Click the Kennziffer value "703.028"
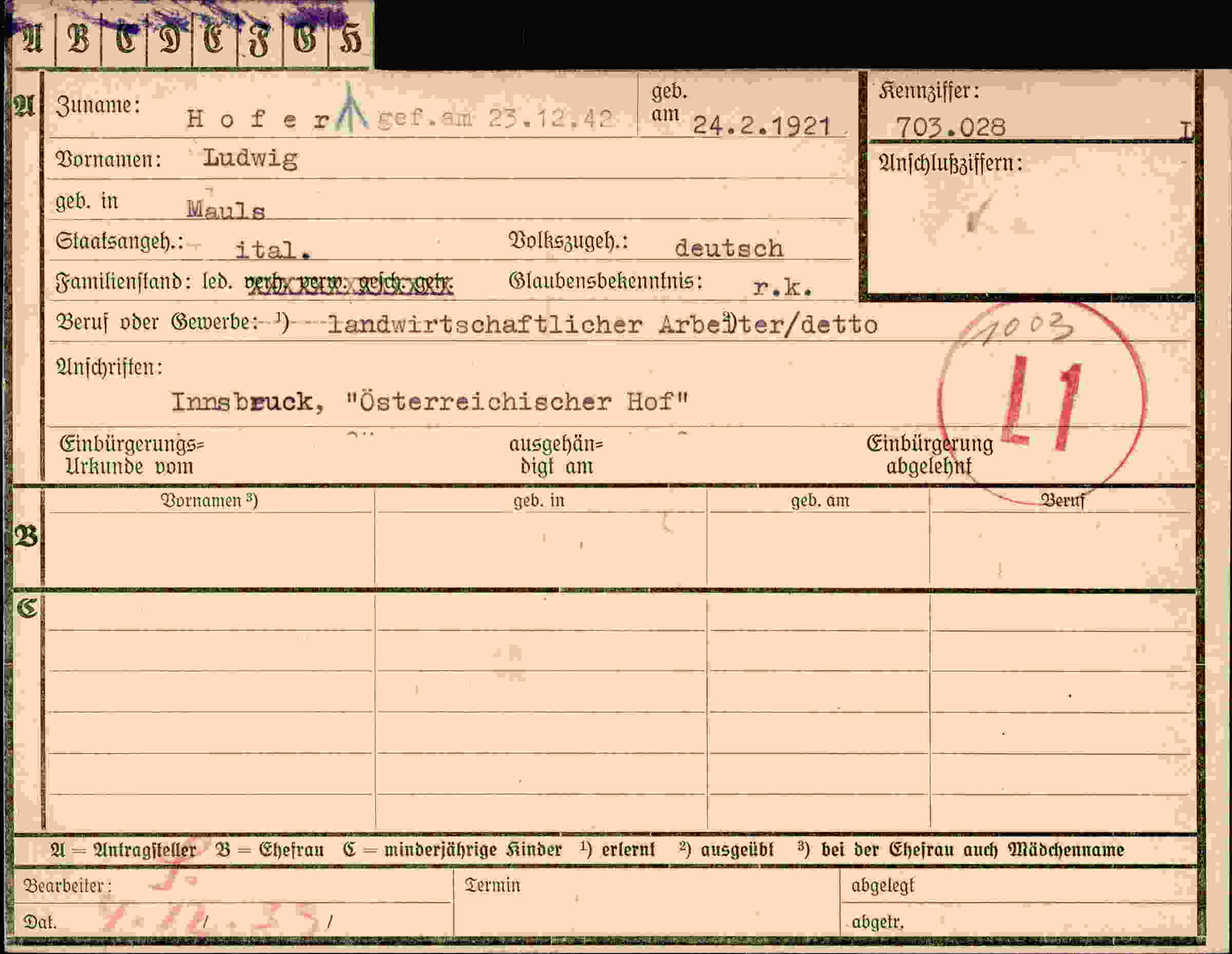Image resolution: width=1232 pixels, height=954 pixels. click(x=951, y=127)
